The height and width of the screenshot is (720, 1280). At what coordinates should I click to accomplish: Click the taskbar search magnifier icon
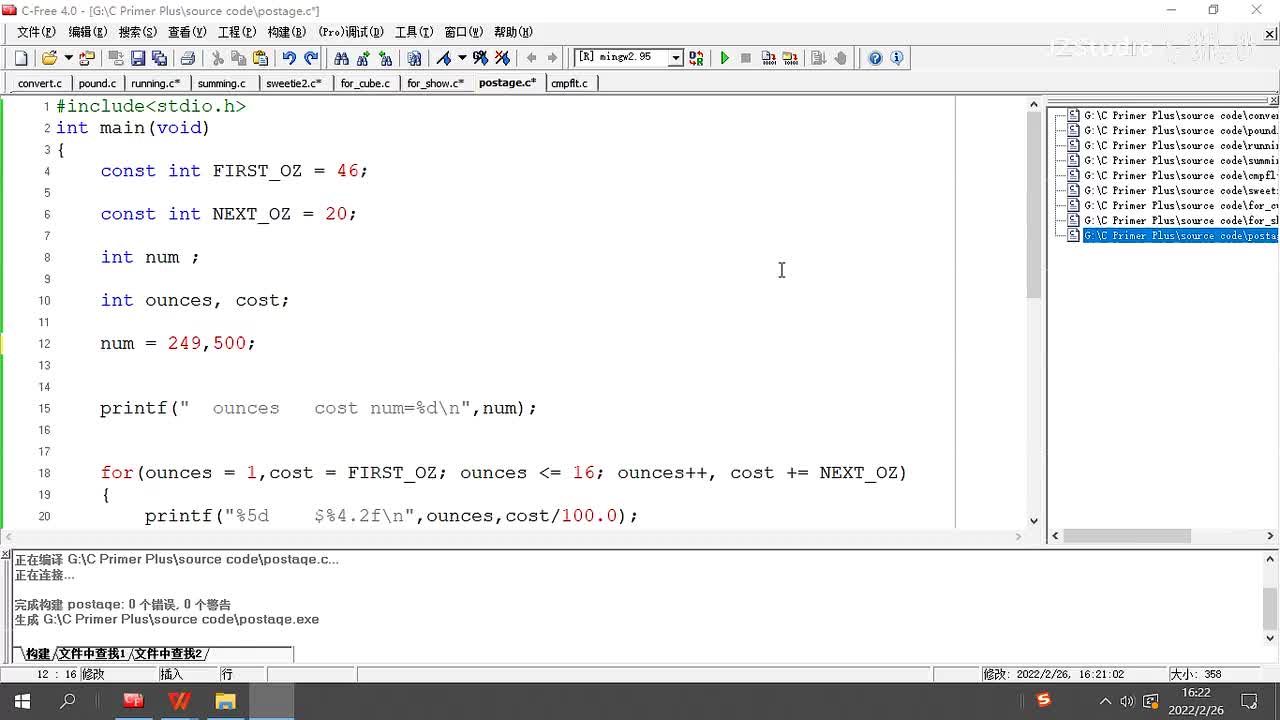tap(68, 701)
